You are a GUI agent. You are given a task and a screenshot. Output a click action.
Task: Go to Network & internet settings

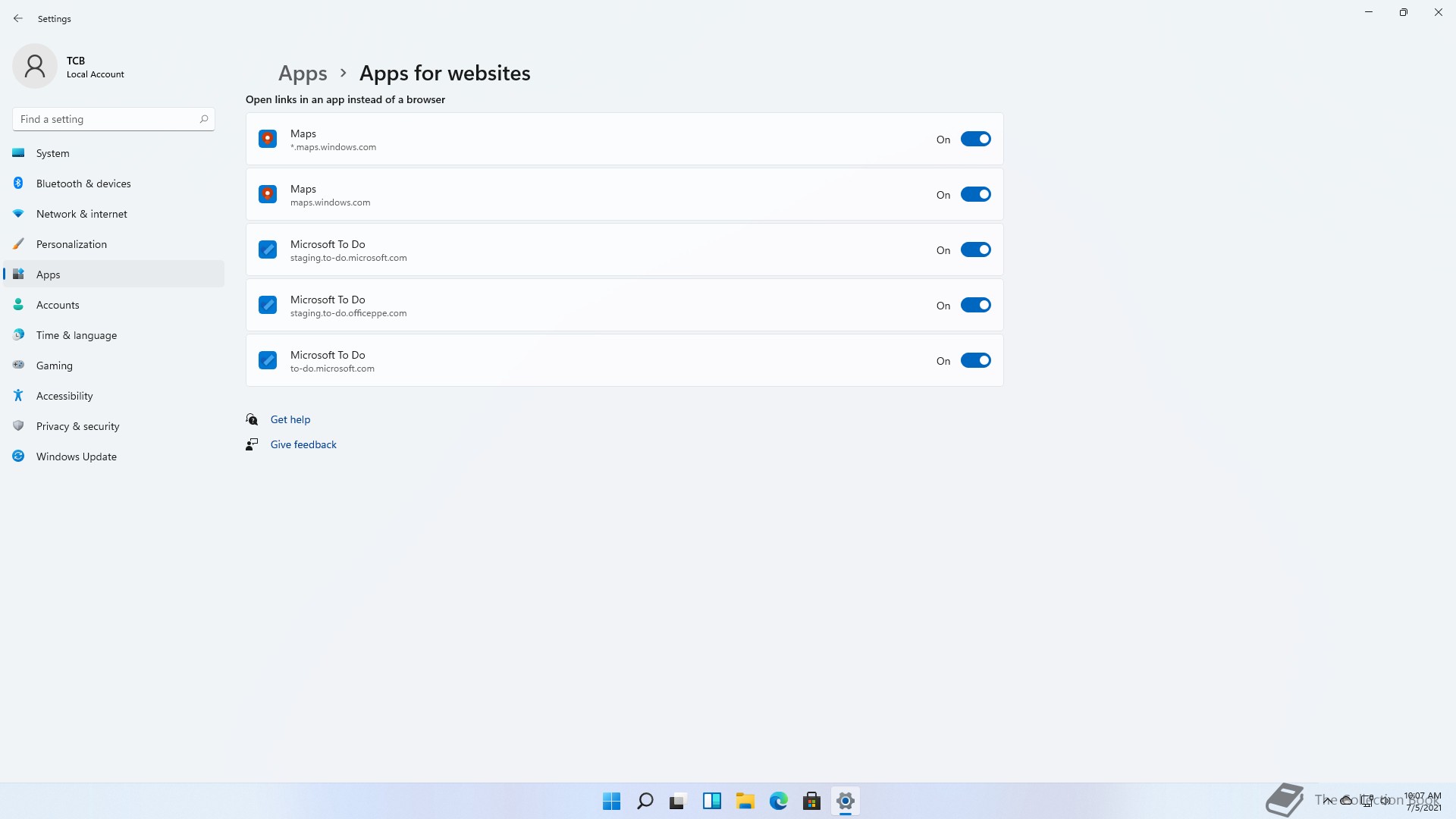114,214
